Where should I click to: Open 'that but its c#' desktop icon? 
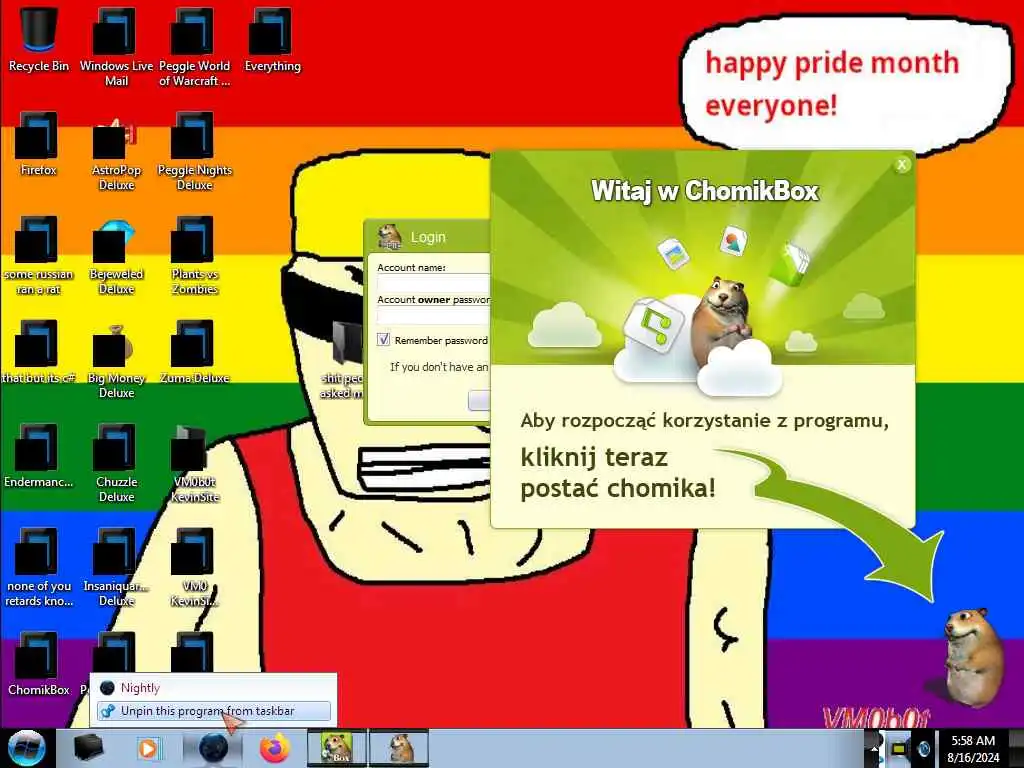coord(39,351)
